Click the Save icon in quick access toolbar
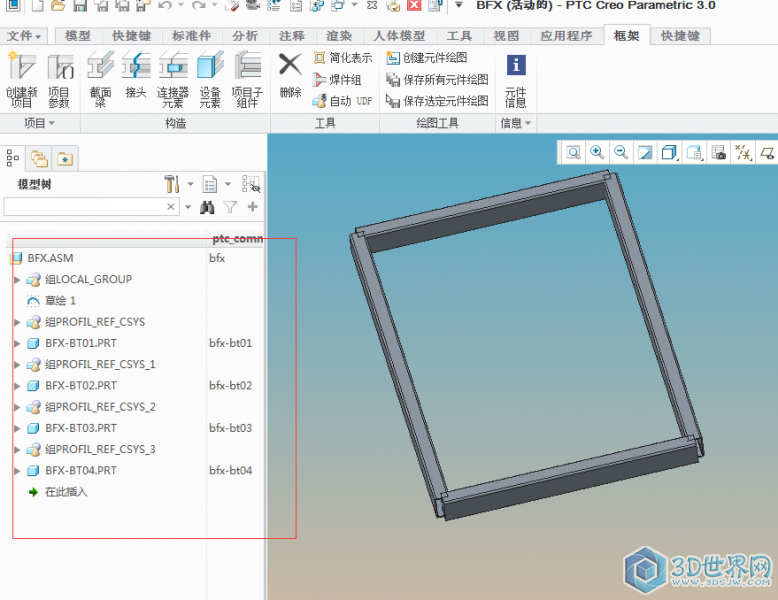The width and height of the screenshot is (778, 600). point(80,5)
